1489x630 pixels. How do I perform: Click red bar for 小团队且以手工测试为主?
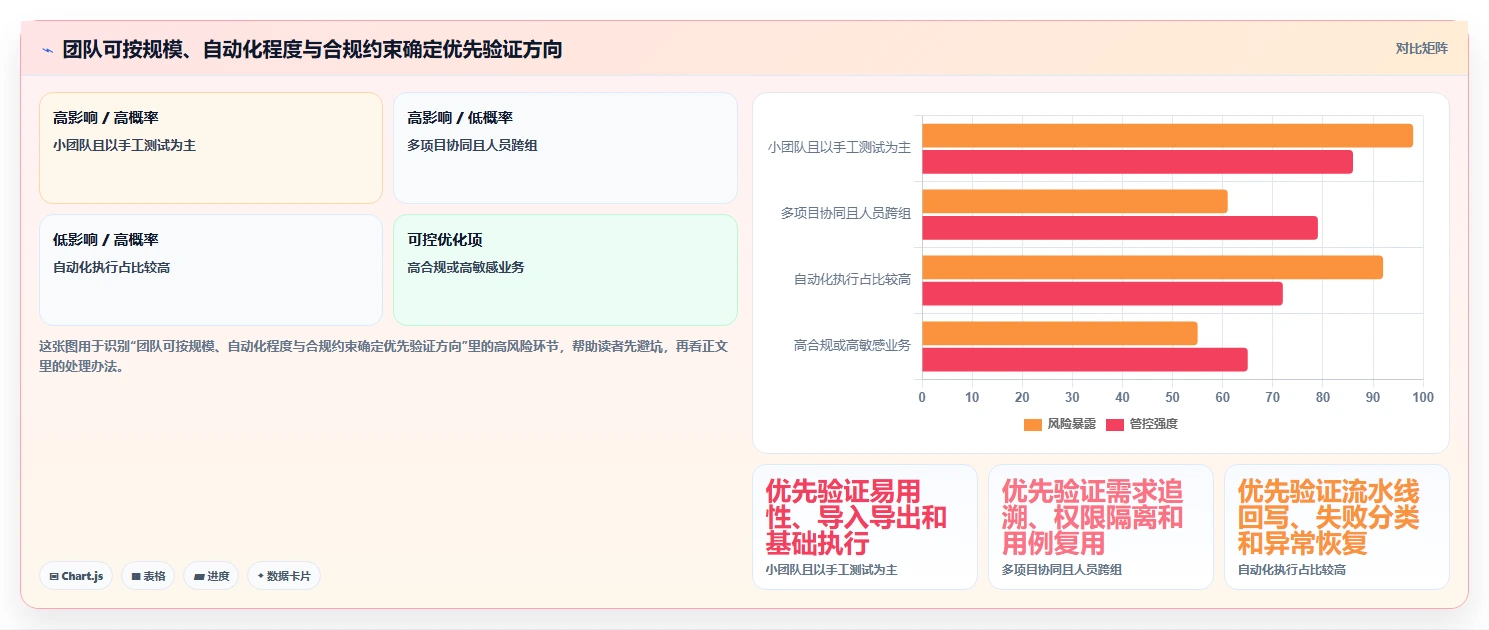tap(1137, 161)
